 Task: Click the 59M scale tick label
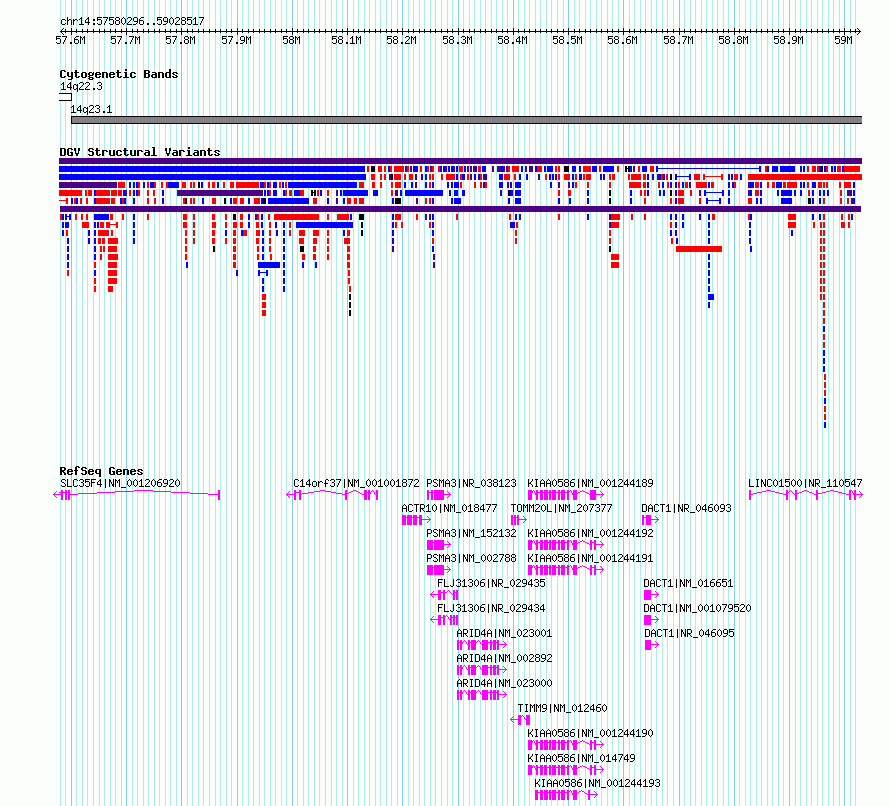[x=843, y=40]
